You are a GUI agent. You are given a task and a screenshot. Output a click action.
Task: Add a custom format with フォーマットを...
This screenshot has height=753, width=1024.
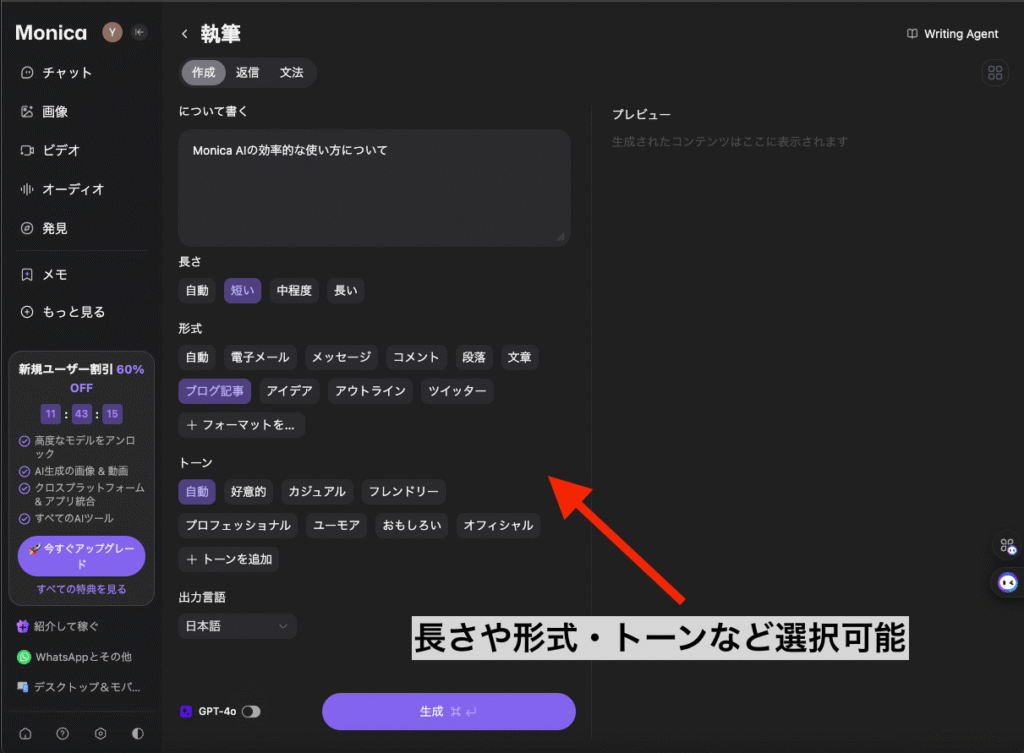[241, 425]
